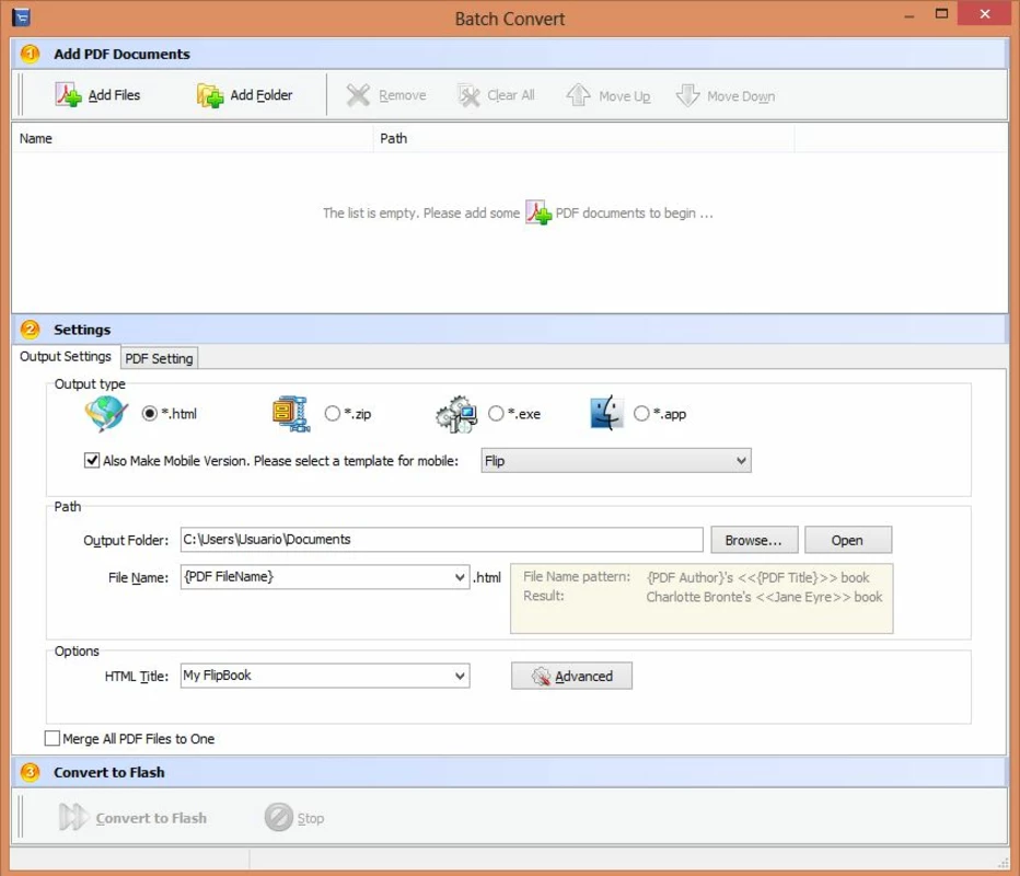Screen dimensions: 1020x876
Task: Click the Convert to Flash button label
Action: click(x=151, y=818)
